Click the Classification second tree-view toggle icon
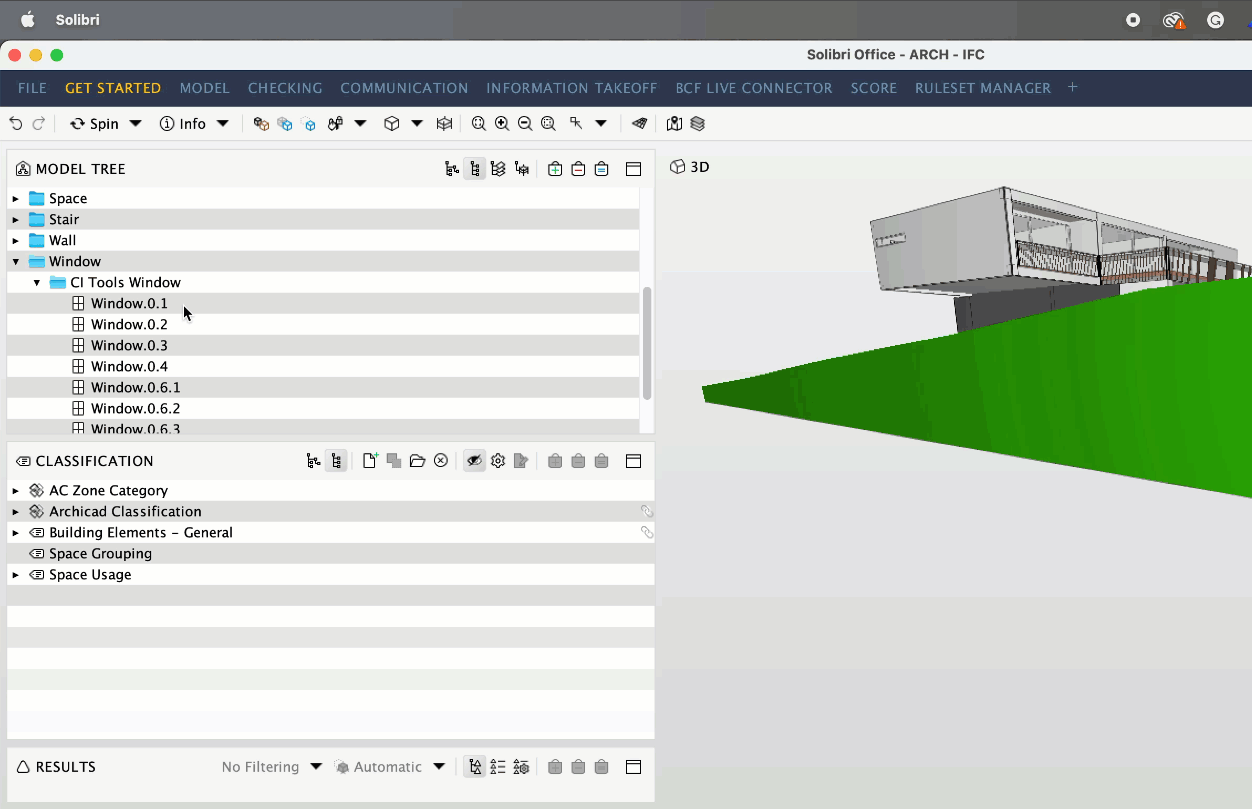The image size is (1252, 809). pos(337,461)
